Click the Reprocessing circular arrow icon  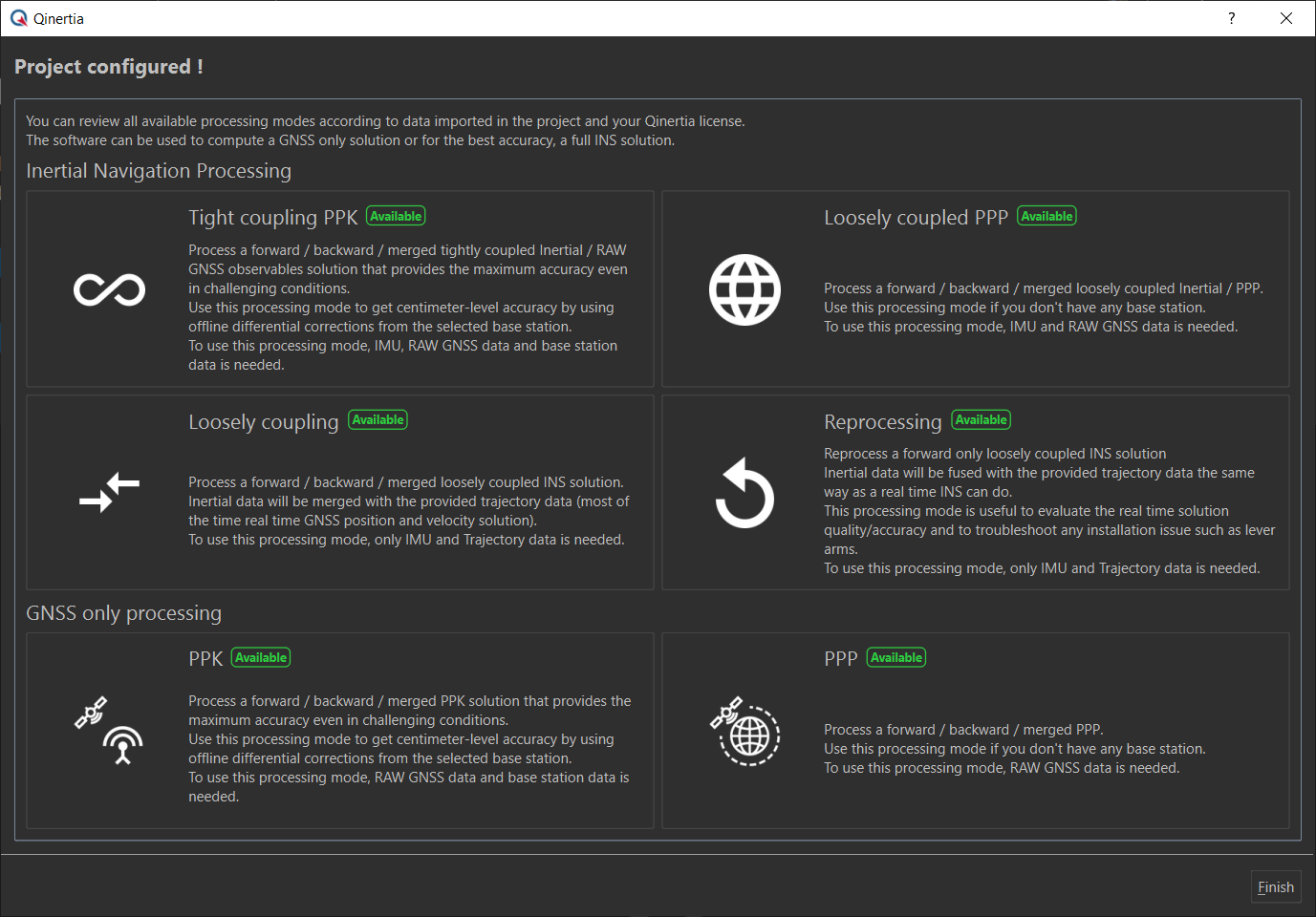(744, 494)
